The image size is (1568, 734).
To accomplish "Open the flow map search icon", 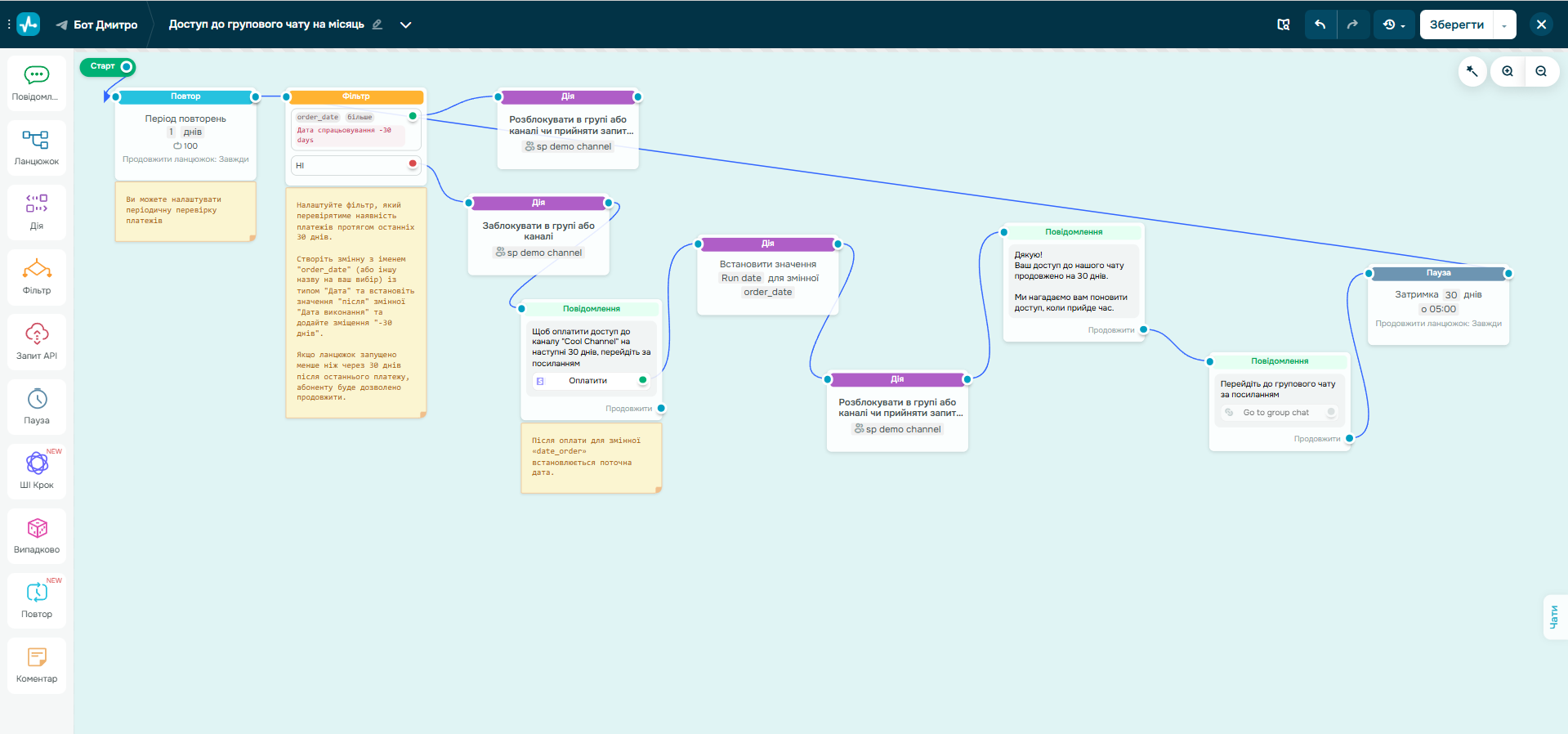I will pos(1284,25).
